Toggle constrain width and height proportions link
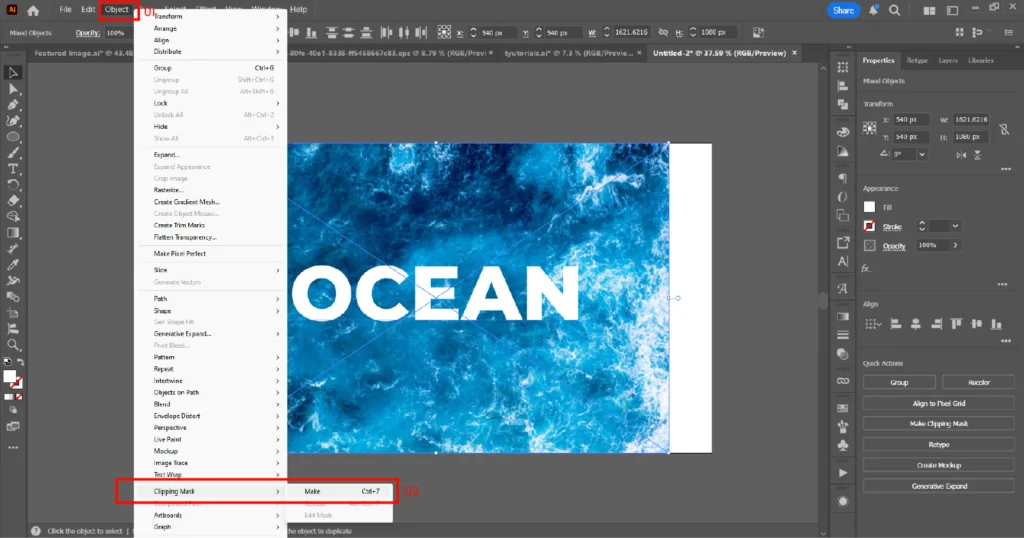This screenshot has height=538, width=1024. click(x=1004, y=129)
